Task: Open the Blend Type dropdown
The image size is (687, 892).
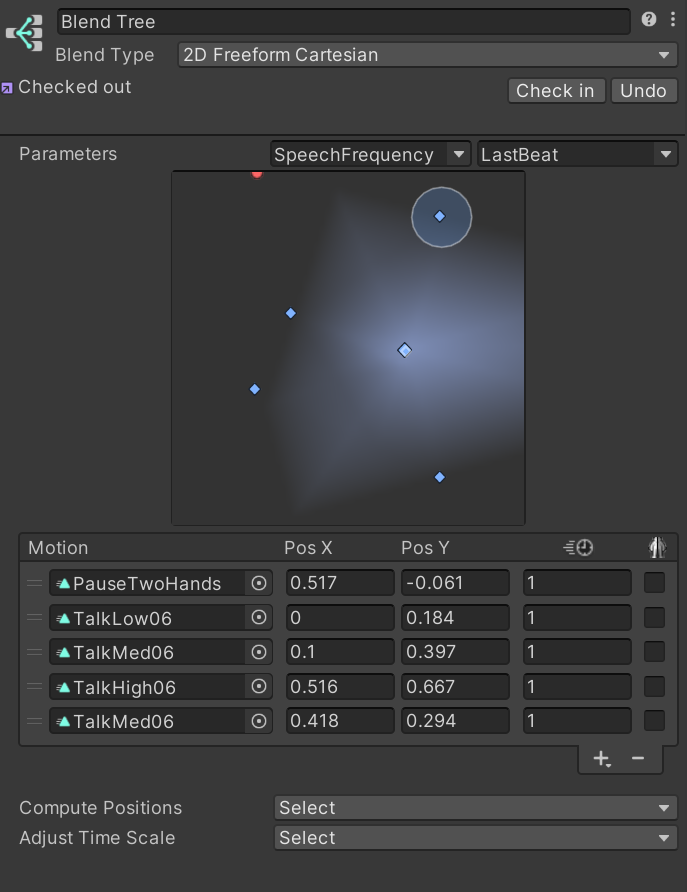Action: click(x=428, y=55)
